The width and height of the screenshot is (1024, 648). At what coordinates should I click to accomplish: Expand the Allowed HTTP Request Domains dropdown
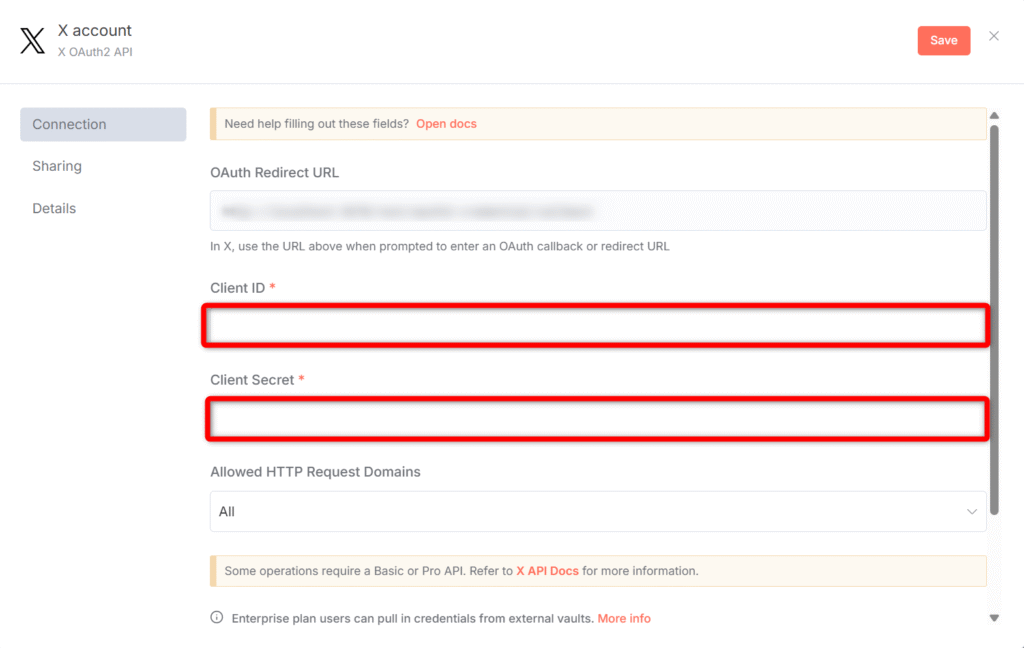point(598,511)
